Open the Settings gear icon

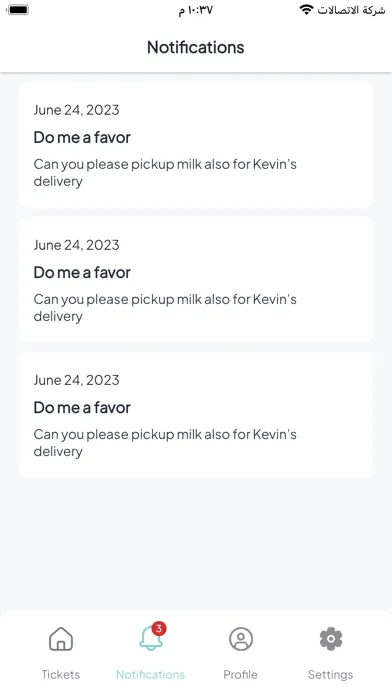(x=331, y=639)
